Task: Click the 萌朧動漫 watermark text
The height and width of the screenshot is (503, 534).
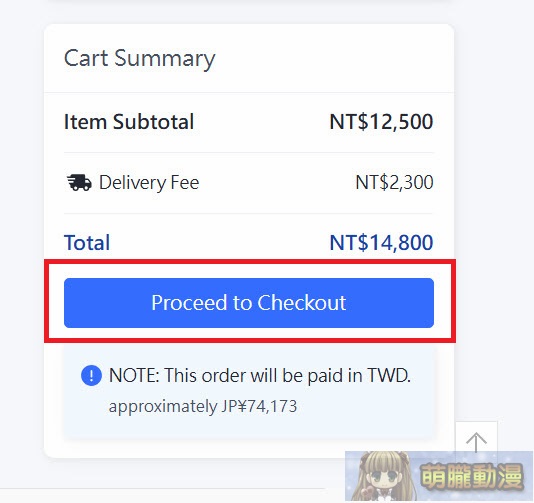Action: coord(472,476)
